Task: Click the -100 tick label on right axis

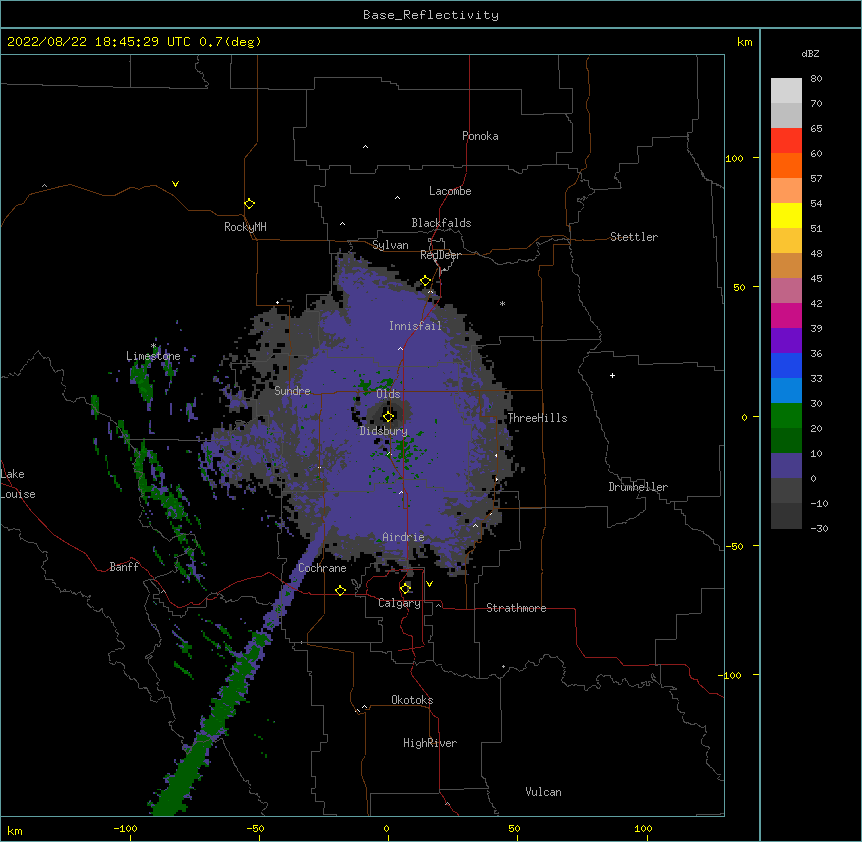Action: (x=730, y=675)
